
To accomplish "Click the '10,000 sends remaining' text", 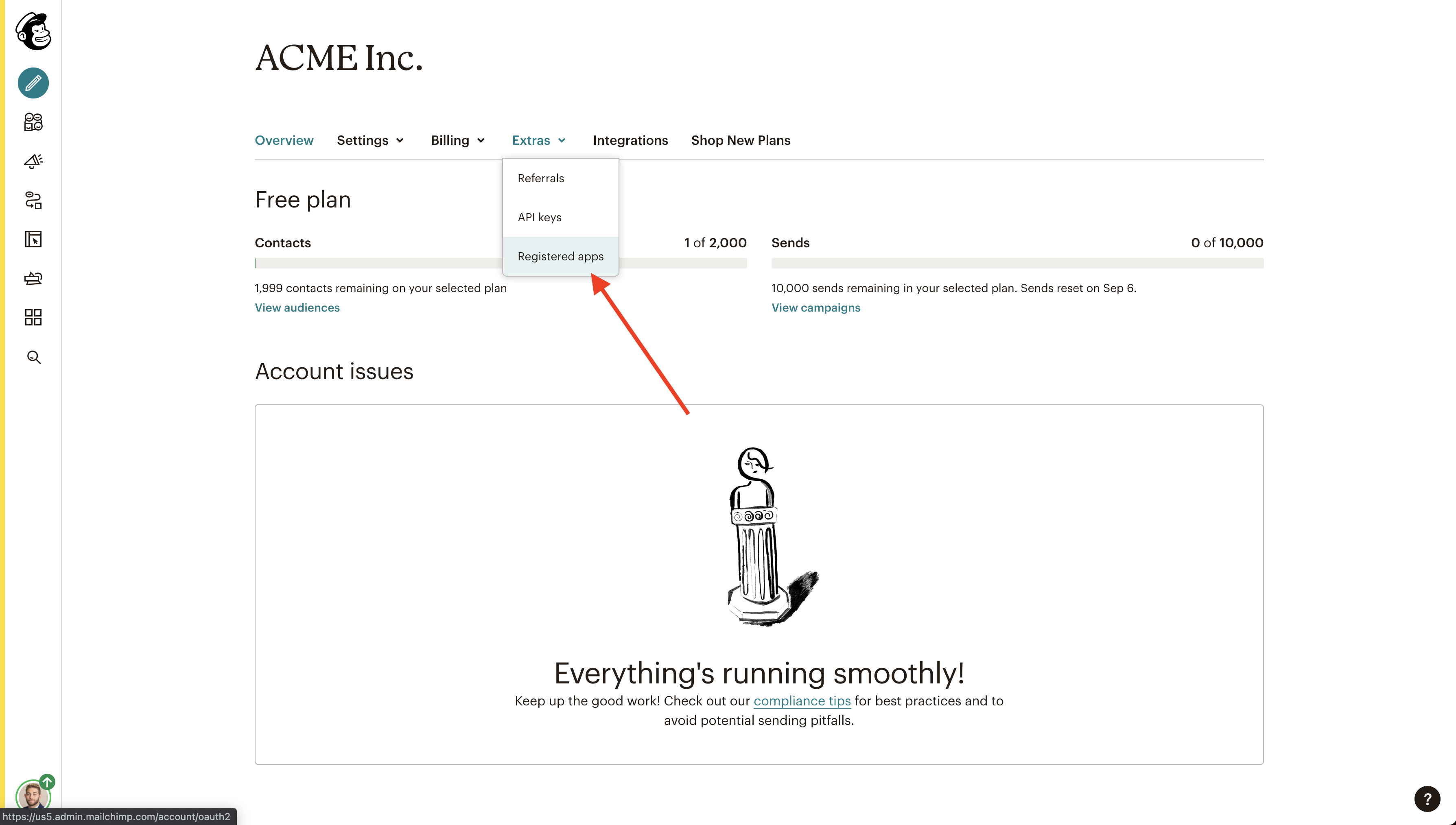I will pyautogui.click(x=953, y=288).
